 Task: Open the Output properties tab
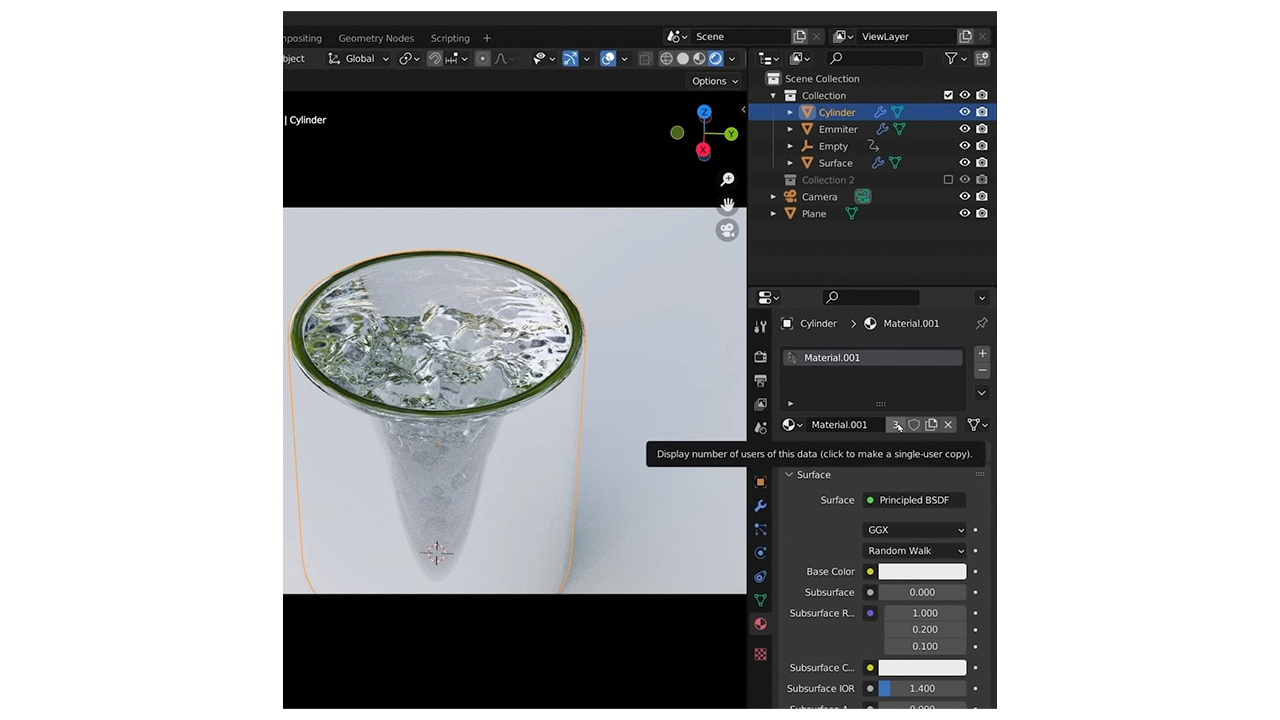coord(760,381)
